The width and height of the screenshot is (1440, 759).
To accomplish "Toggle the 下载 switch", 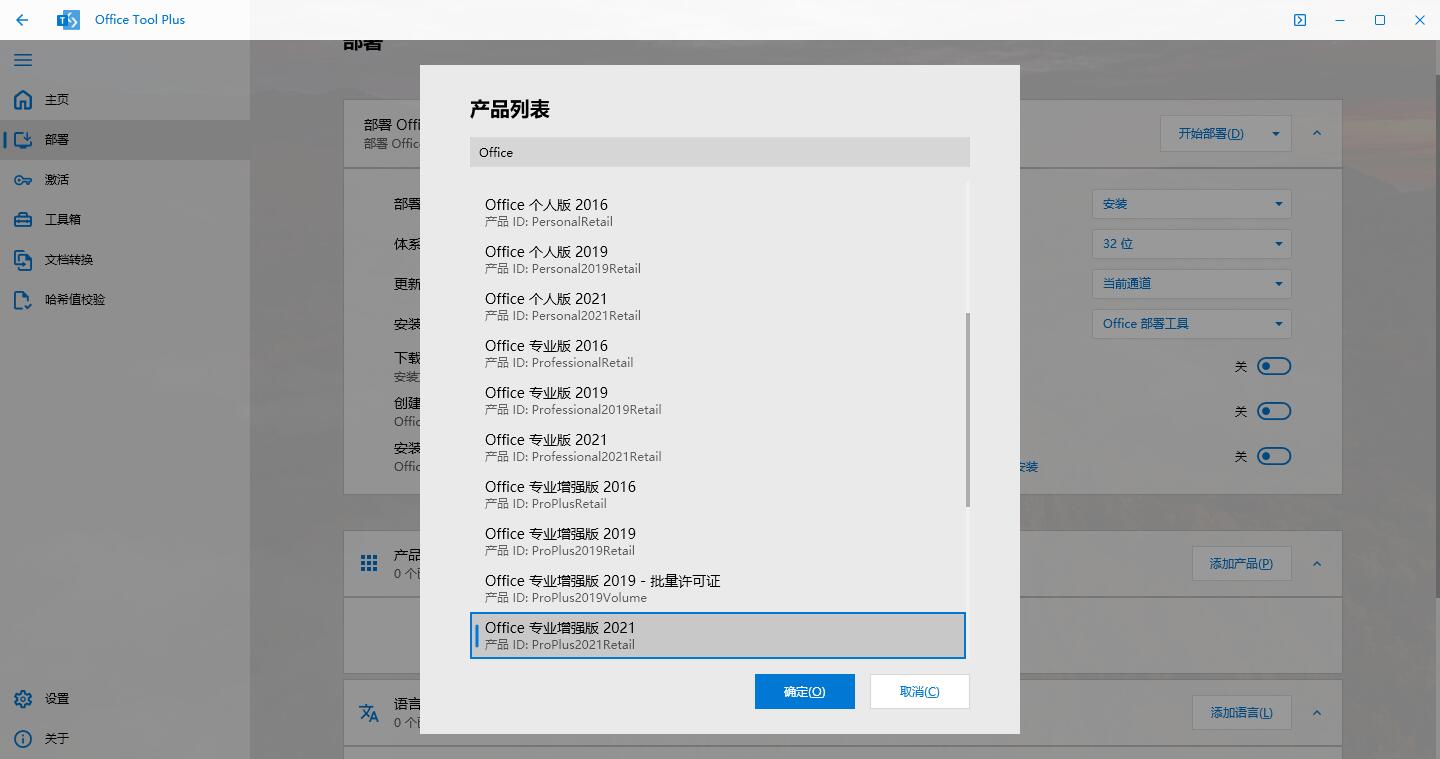I will click(x=1274, y=366).
